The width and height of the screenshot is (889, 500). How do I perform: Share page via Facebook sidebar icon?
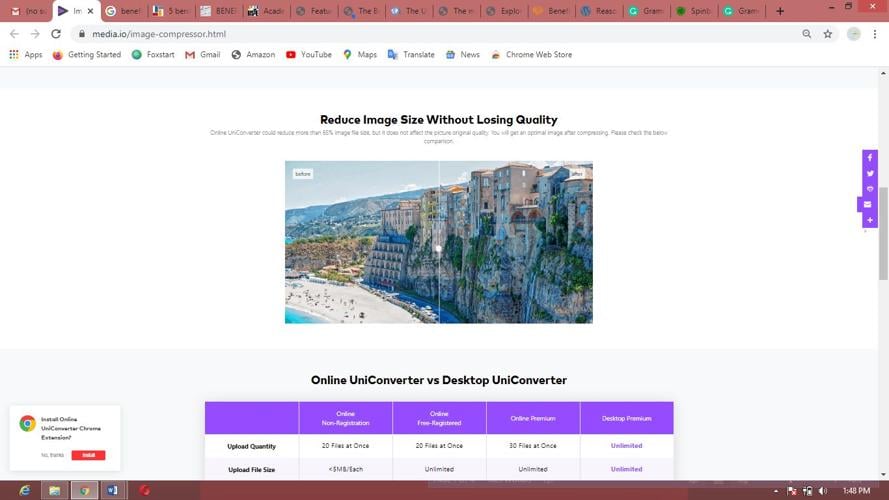(x=870, y=158)
